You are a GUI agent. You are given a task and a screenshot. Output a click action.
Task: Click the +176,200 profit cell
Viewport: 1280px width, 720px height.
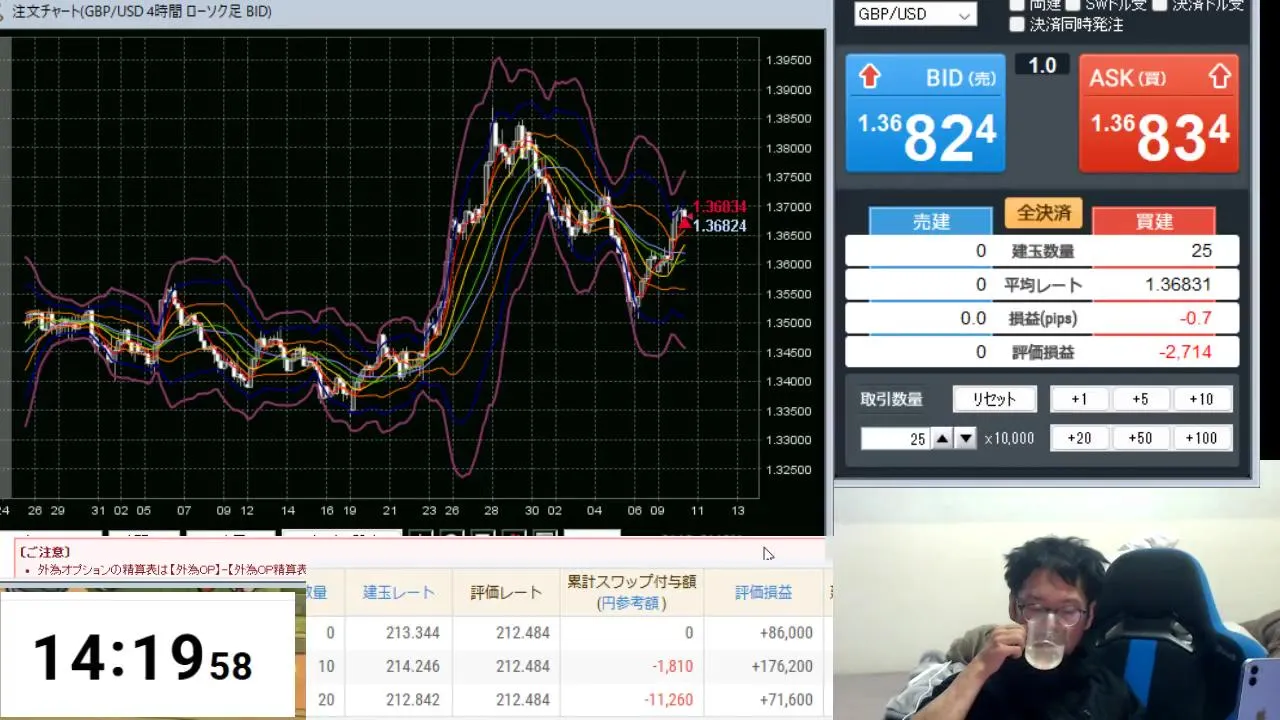pos(781,666)
